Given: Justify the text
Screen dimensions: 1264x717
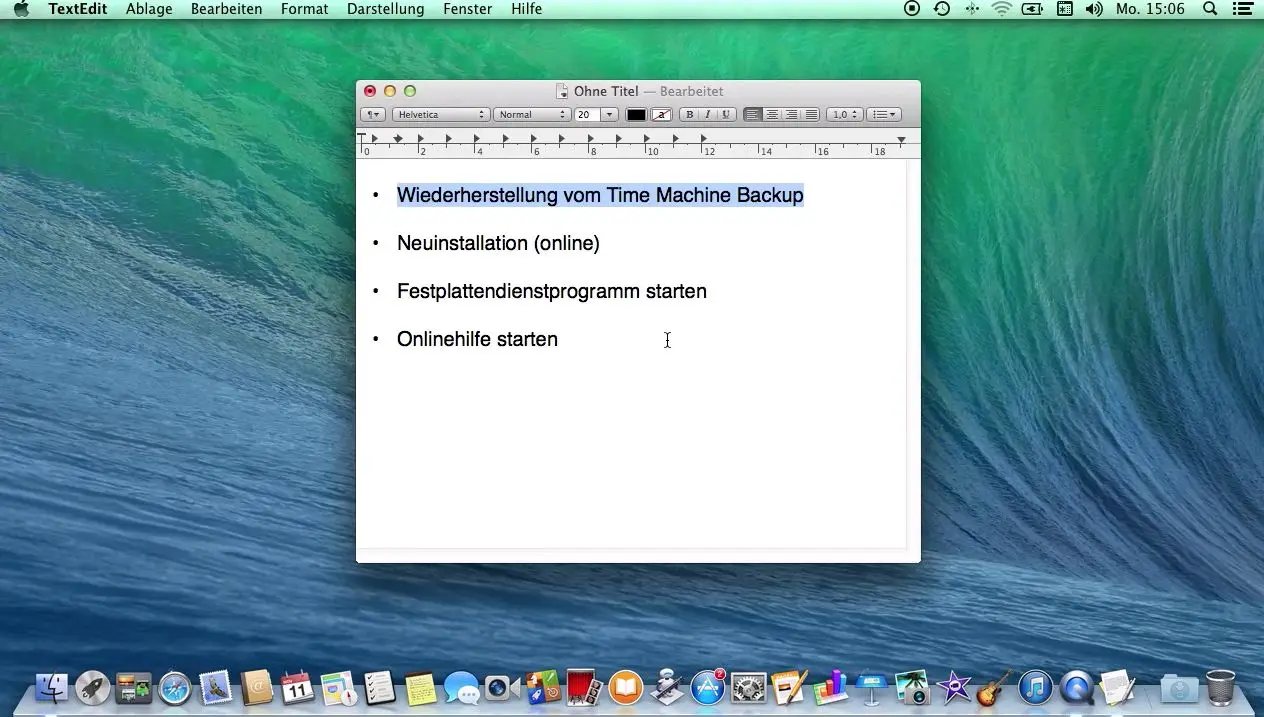Looking at the screenshot, I should 810,115.
